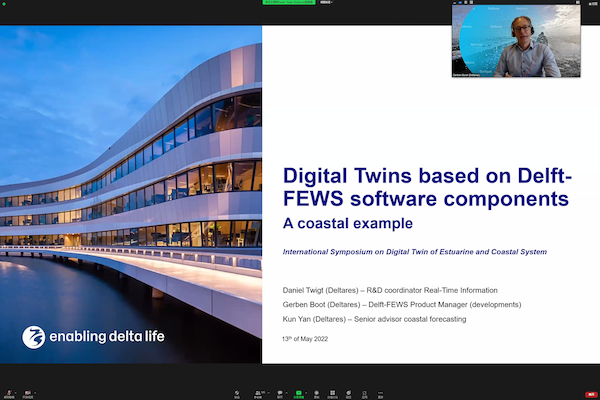Open the Chat panel
Image resolution: width=600 pixels, height=400 pixels.
tap(280, 392)
